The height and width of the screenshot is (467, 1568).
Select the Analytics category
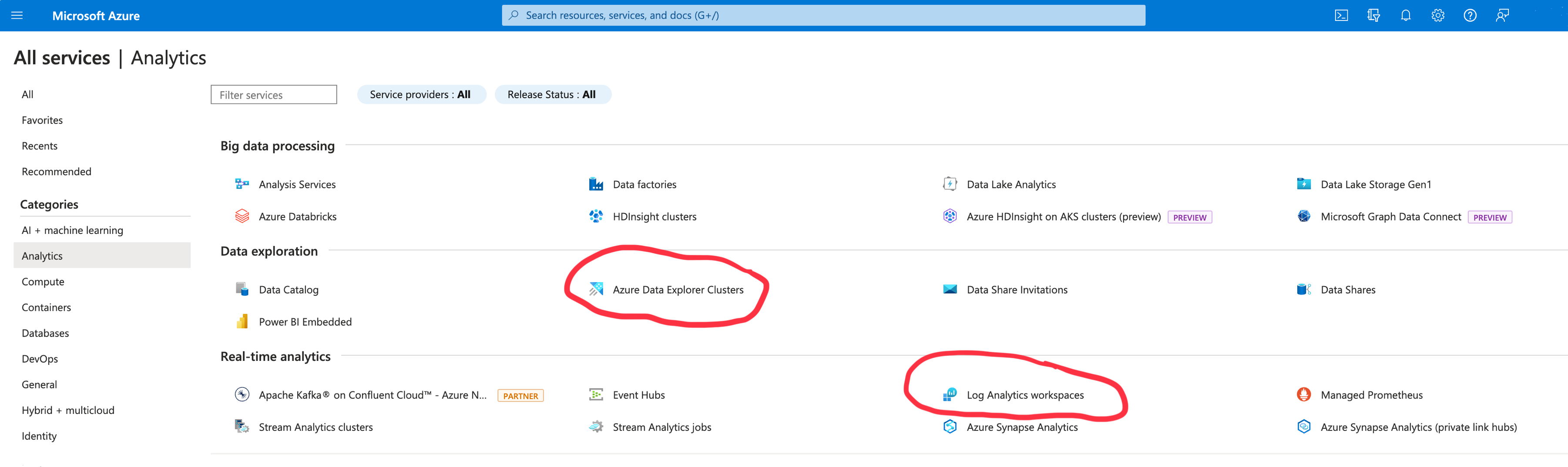click(x=102, y=255)
